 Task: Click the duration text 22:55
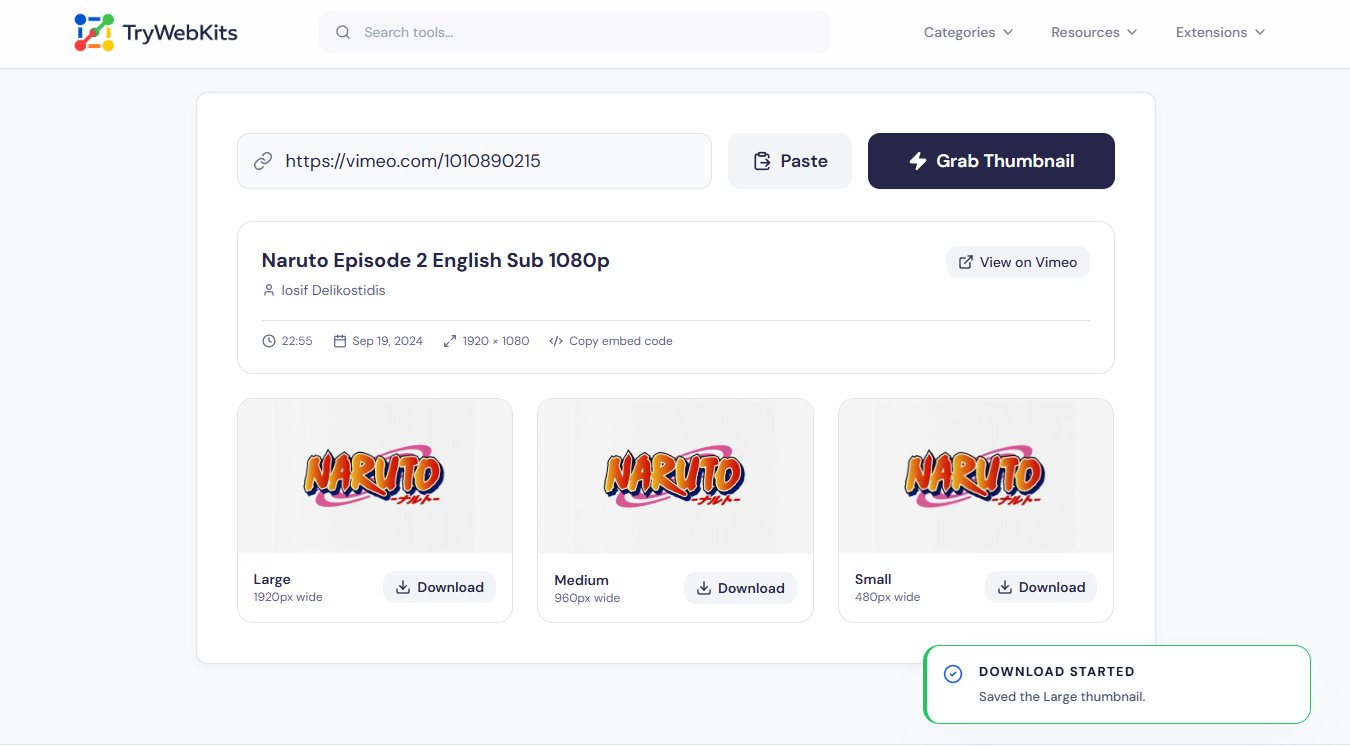297,341
